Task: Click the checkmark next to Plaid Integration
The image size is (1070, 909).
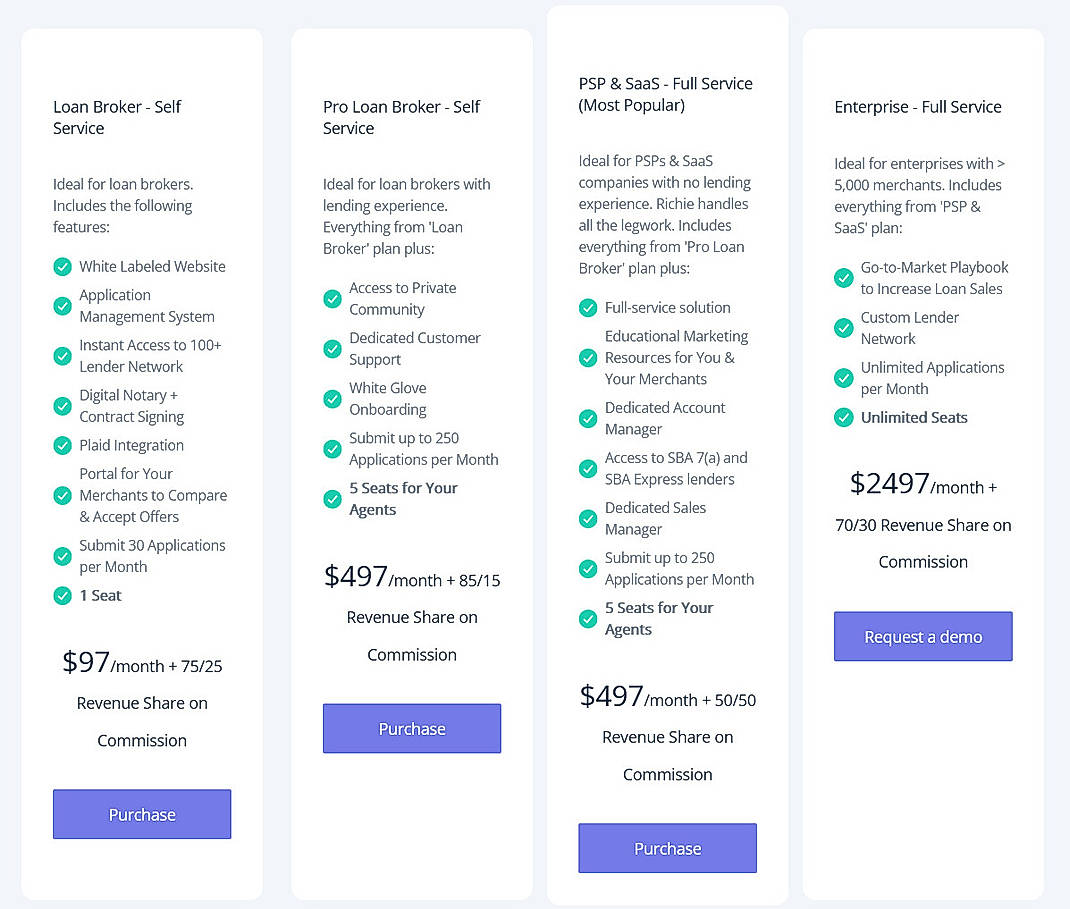Action: coord(62,445)
